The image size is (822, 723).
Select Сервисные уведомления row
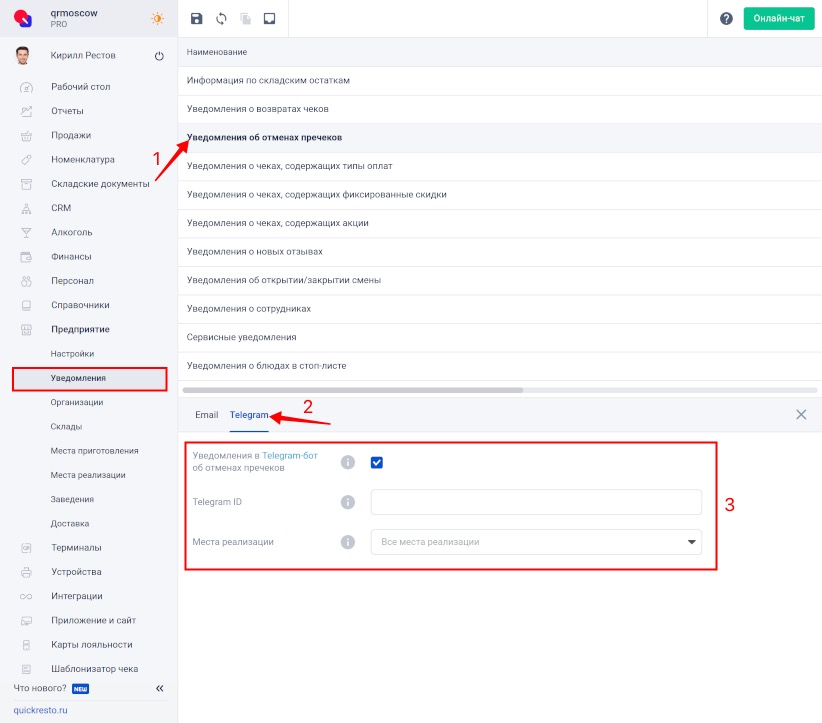tap(500, 338)
